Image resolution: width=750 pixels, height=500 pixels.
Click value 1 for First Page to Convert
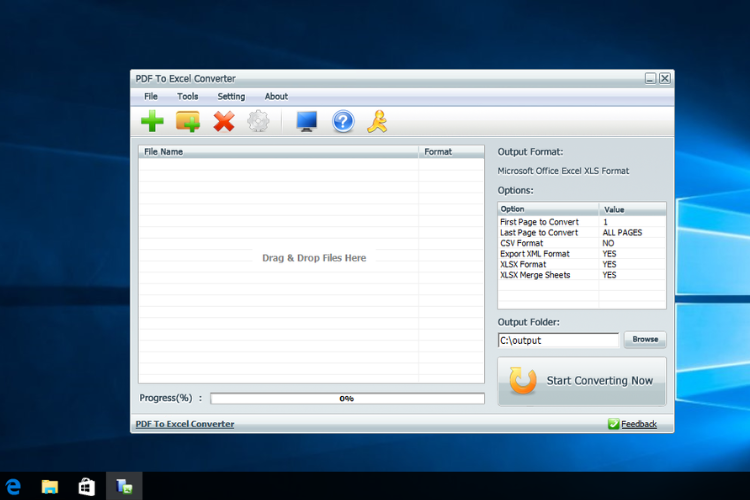point(605,222)
